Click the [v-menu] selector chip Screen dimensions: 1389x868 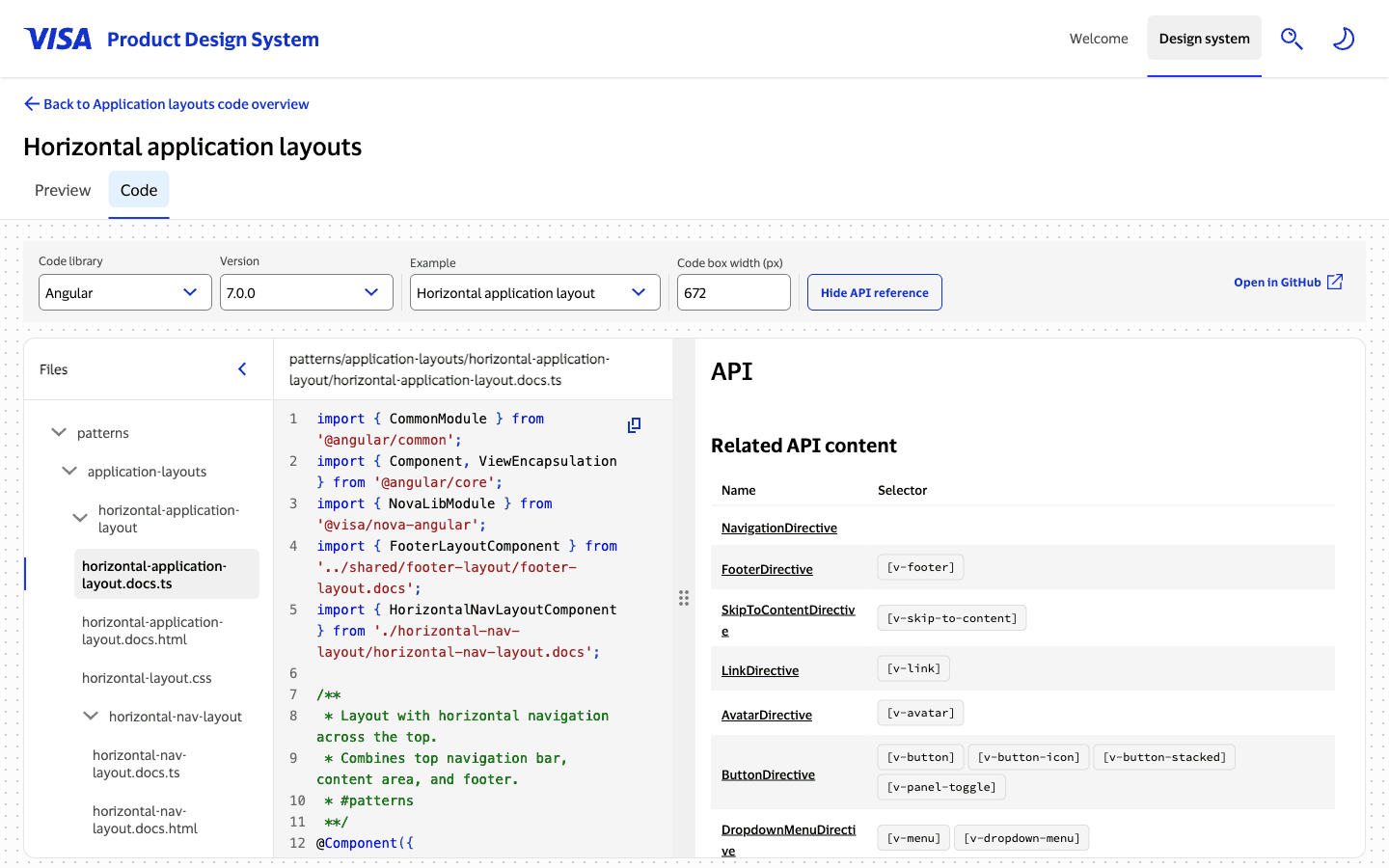913,838
